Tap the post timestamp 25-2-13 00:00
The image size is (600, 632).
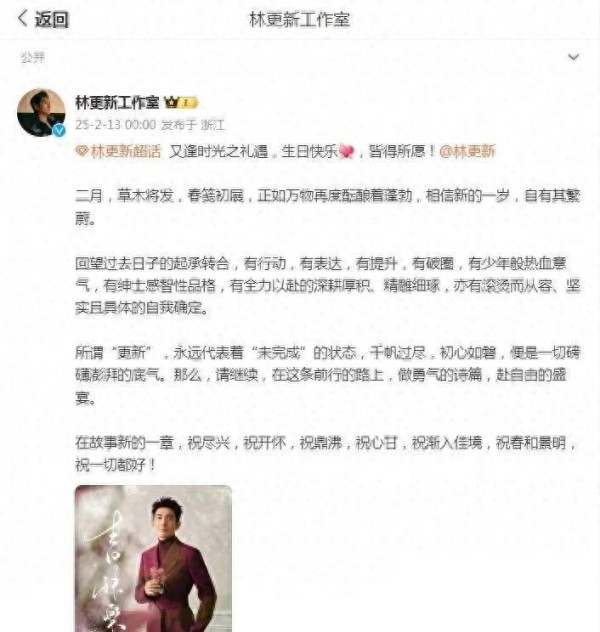coord(116,125)
